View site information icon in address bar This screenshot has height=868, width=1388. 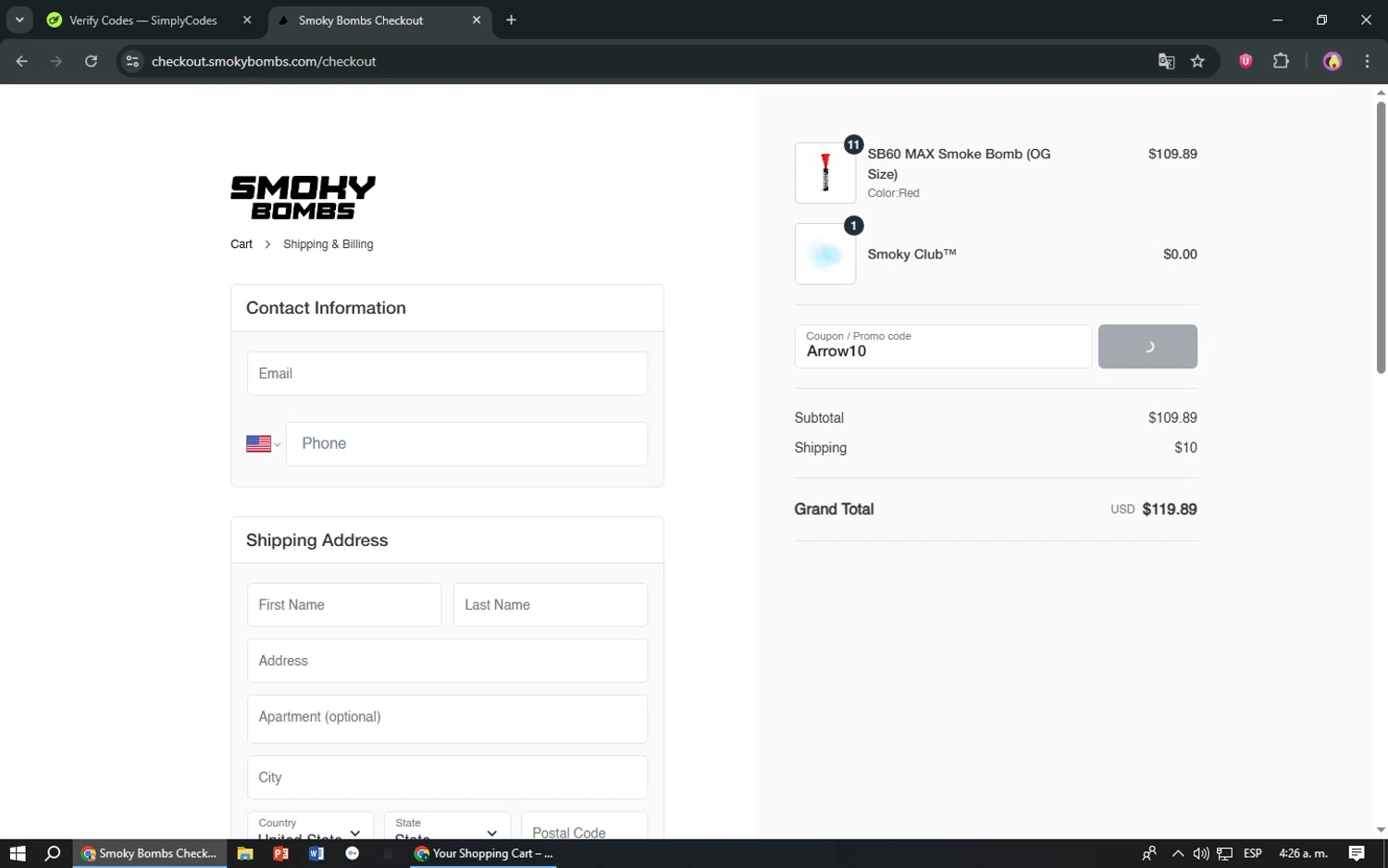click(132, 61)
